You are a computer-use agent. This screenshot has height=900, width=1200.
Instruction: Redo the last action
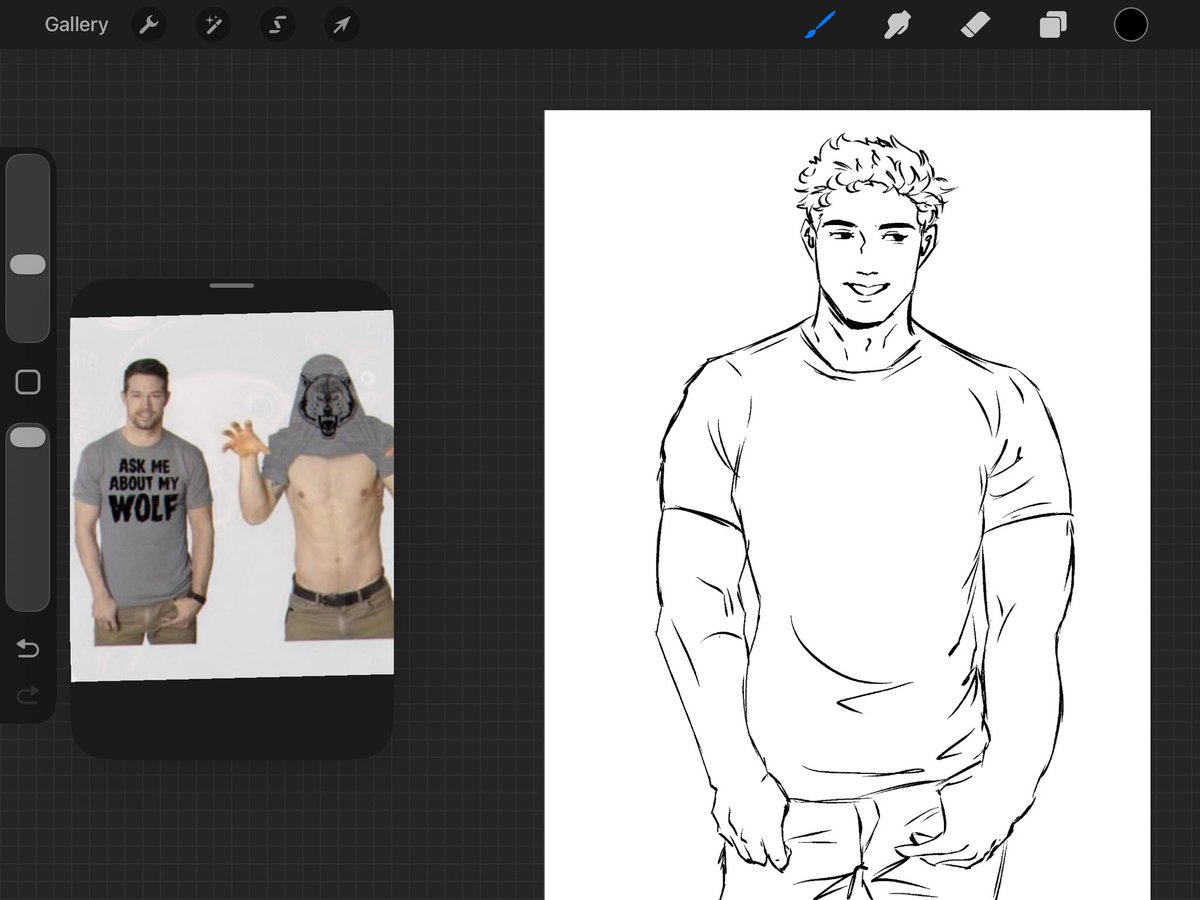coord(28,694)
